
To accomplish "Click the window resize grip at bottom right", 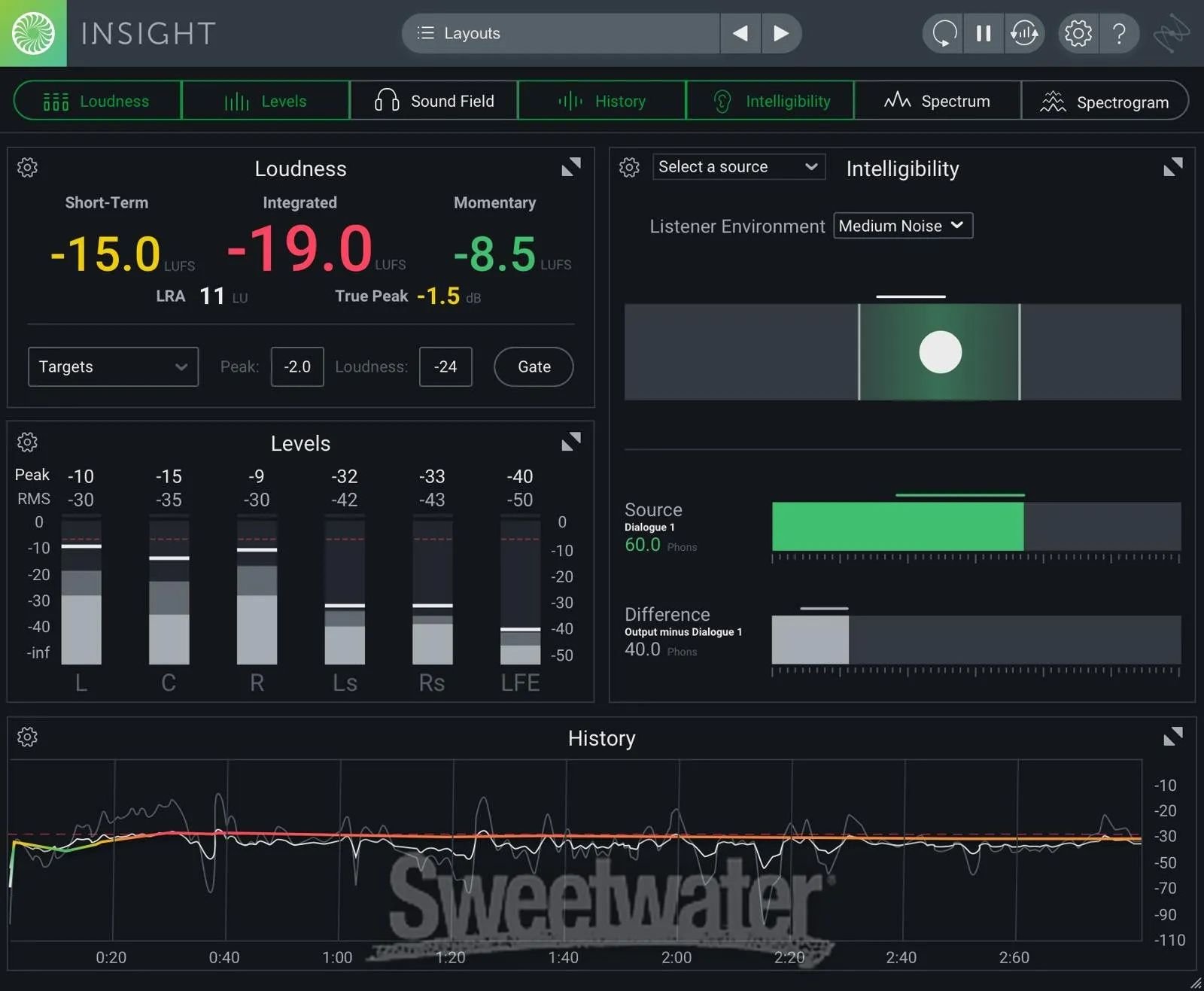I will tap(1196, 983).
